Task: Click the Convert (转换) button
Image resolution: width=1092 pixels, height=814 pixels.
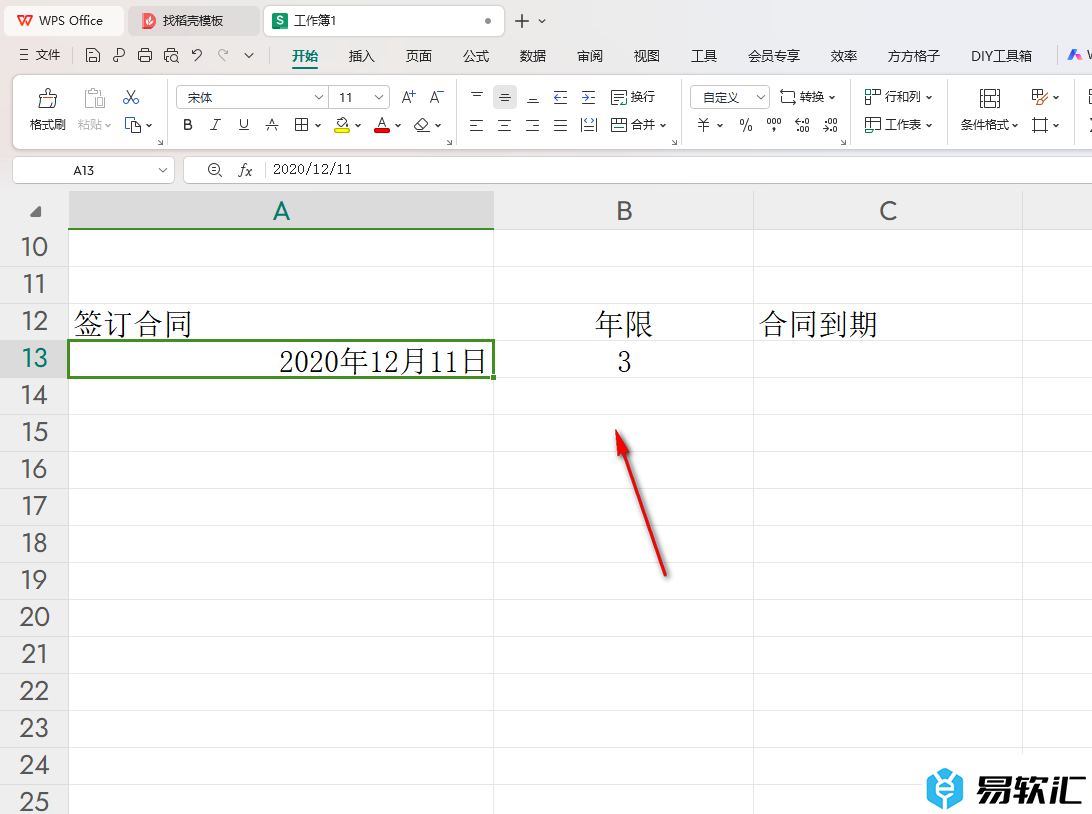Action: pos(807,97)
